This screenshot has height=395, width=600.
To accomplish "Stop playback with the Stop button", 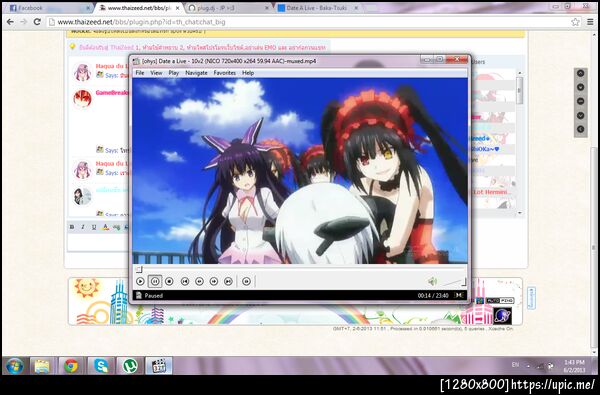I will click(169, 281).
